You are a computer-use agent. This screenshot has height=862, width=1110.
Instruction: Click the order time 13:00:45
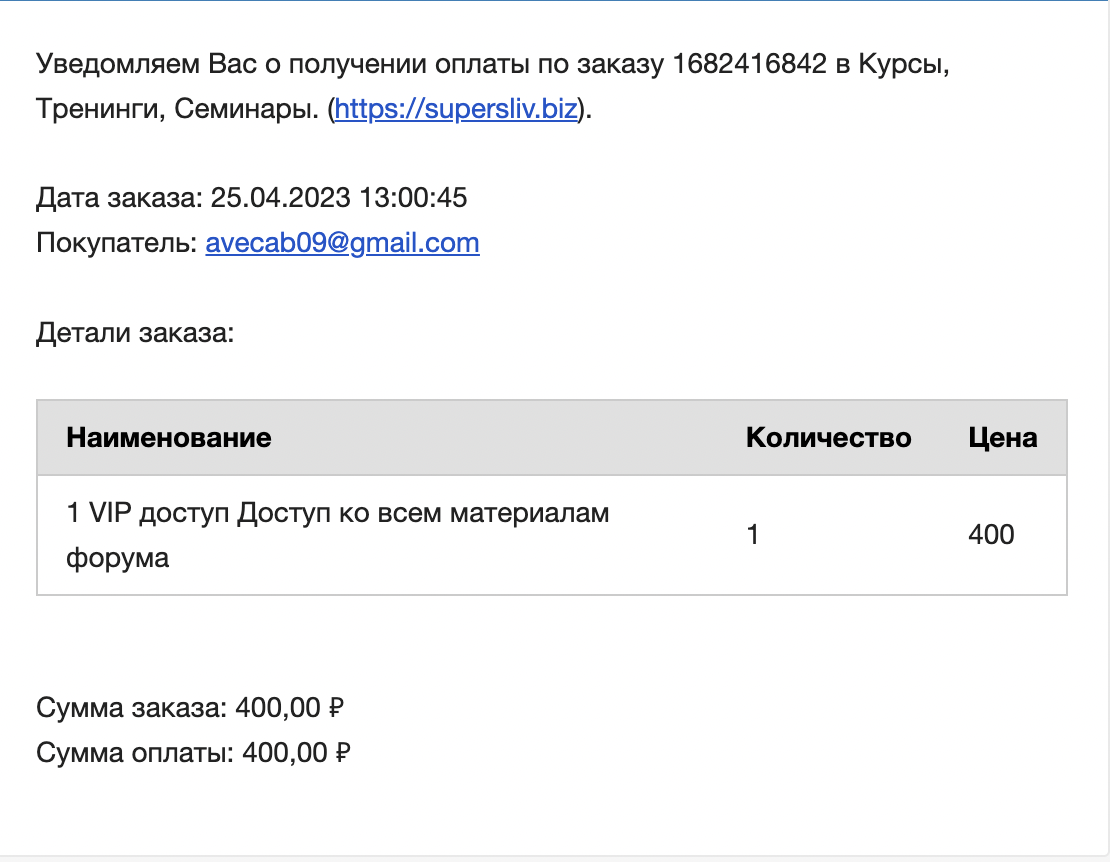click(x=413, y=197)
